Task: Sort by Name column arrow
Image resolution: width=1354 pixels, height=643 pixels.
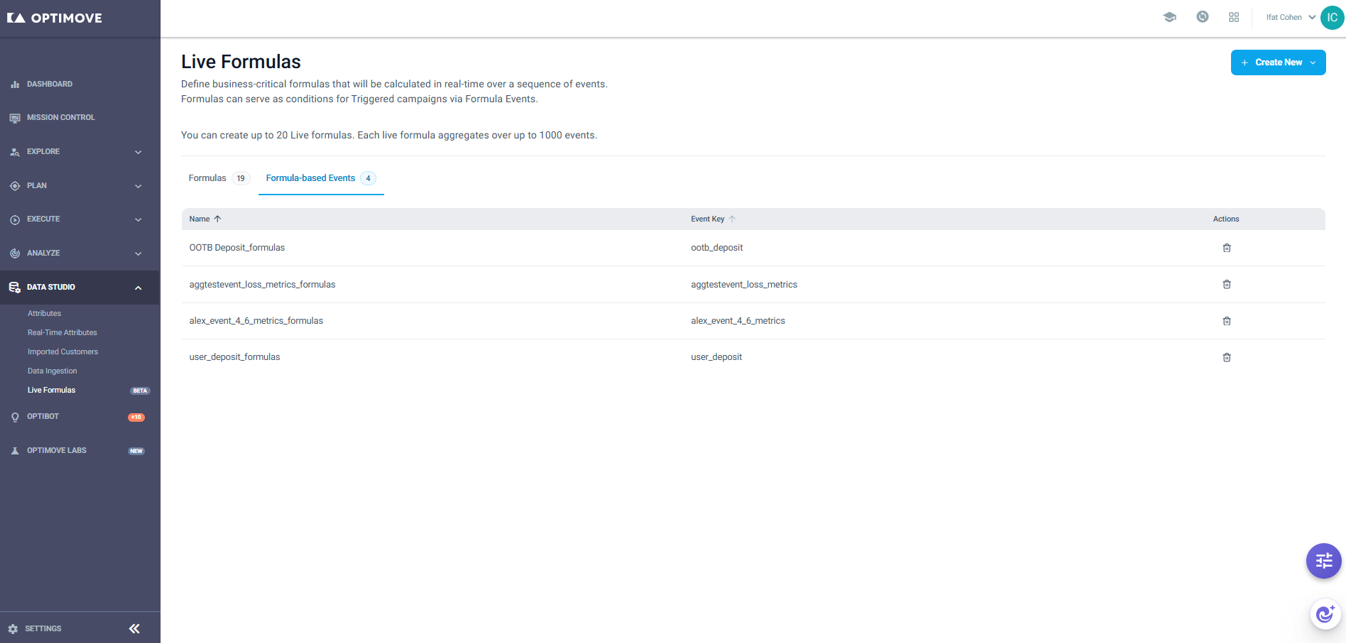Action: (217, 219)
